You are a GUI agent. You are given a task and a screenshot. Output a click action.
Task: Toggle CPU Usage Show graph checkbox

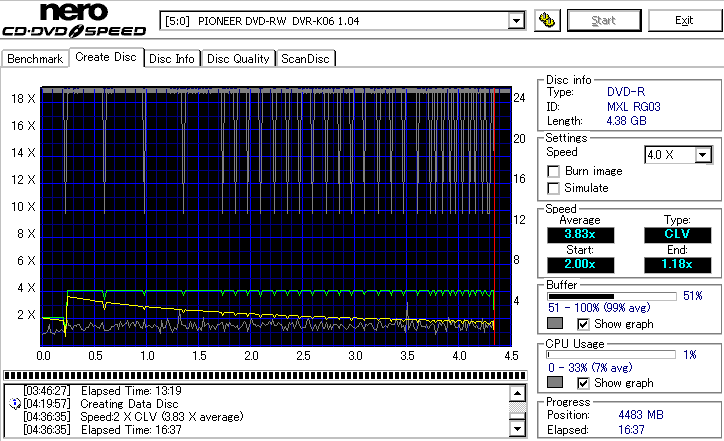583,383
